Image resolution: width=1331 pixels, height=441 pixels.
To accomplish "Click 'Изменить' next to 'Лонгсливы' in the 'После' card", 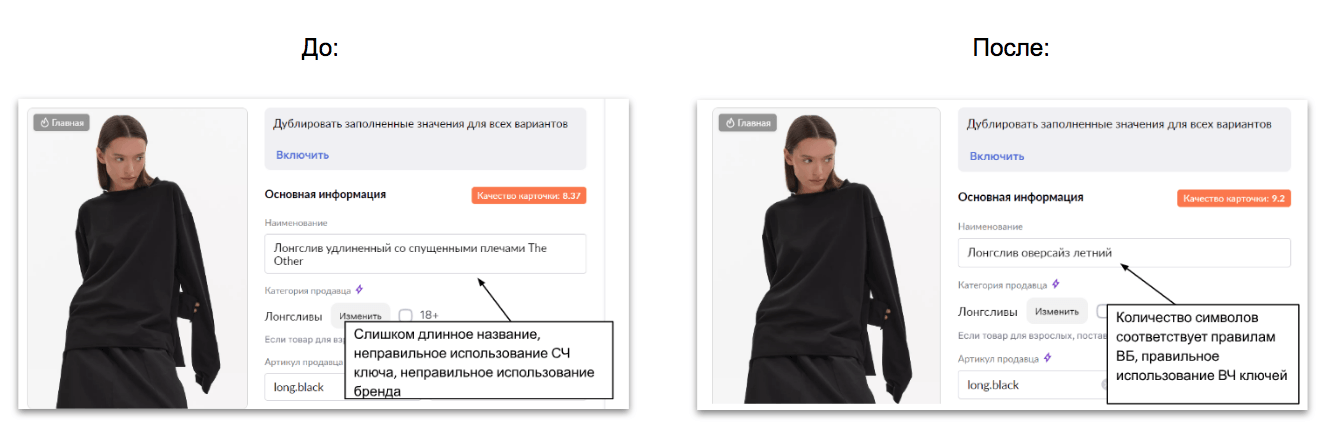I will 1057,312.
